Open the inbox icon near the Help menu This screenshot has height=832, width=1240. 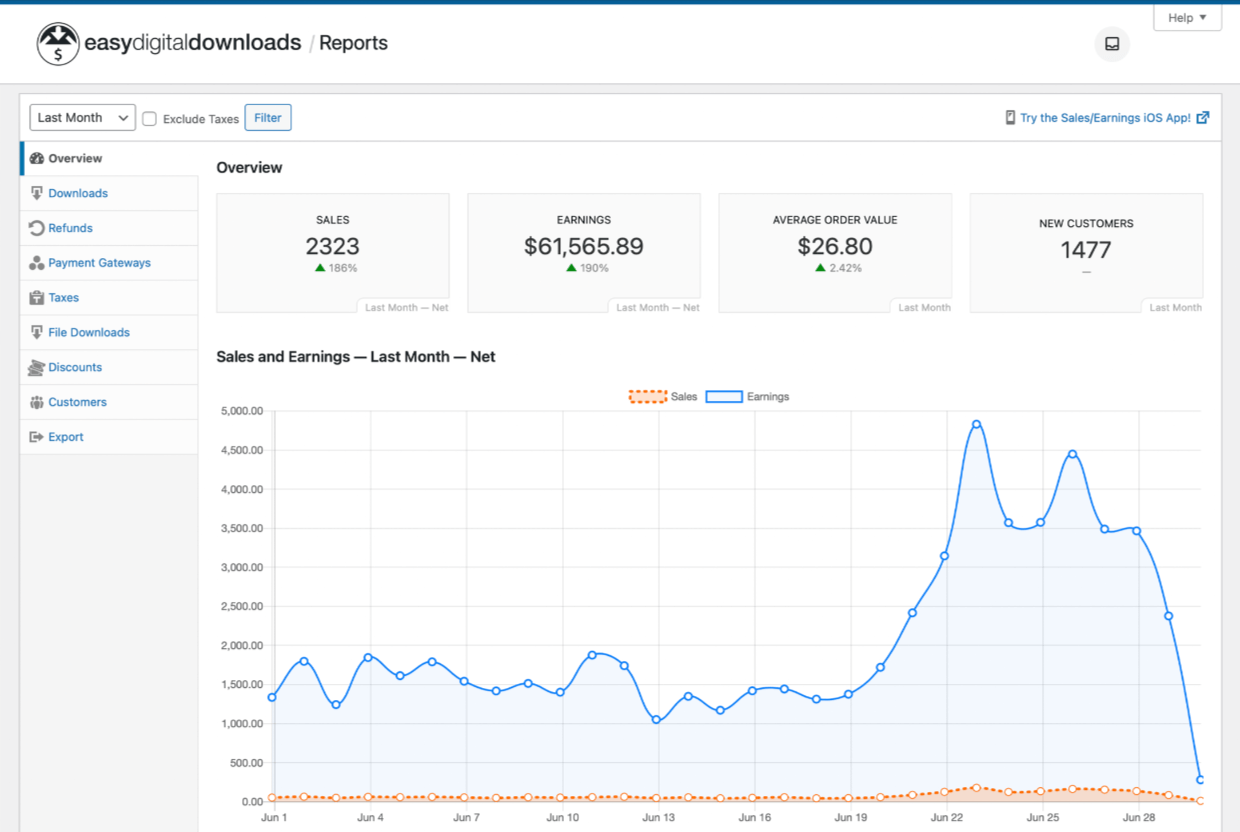click(x=1112, y=44)
